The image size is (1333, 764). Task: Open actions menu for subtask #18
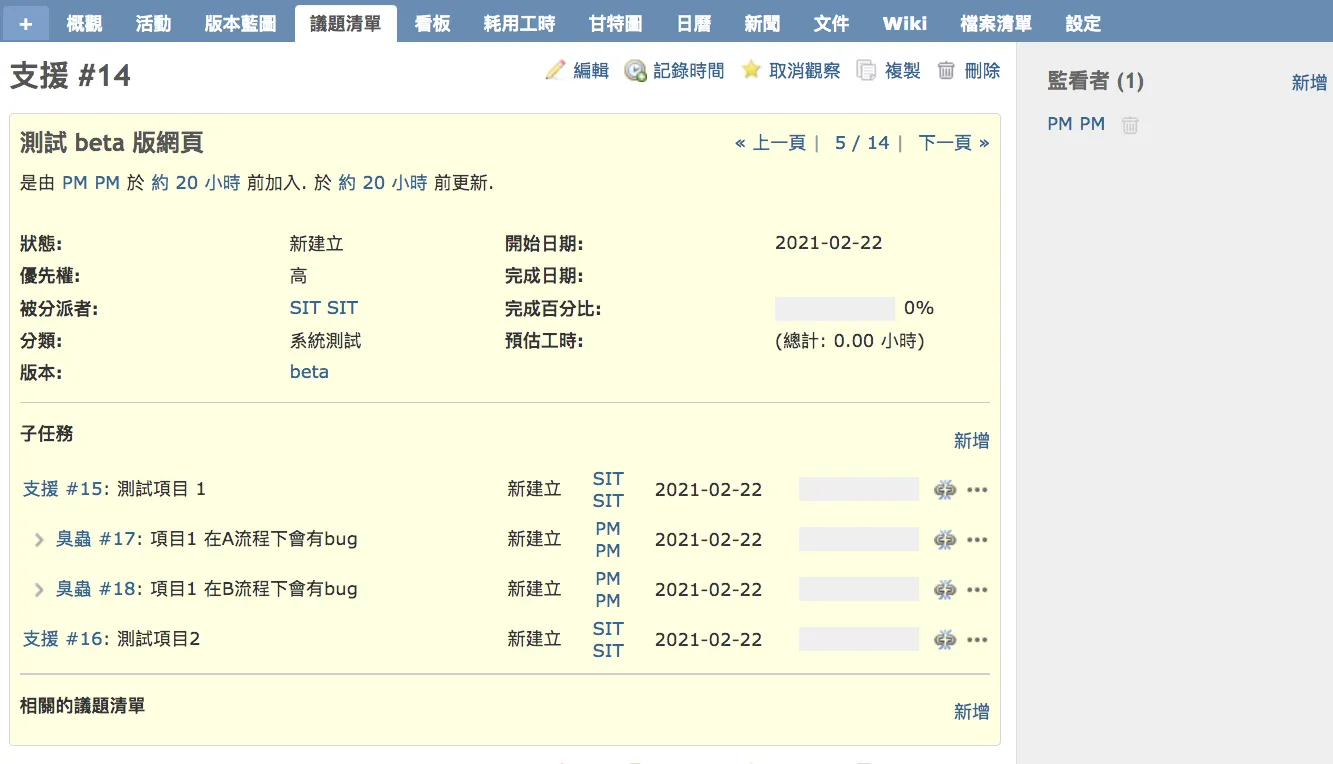click(x=977, y=590)
